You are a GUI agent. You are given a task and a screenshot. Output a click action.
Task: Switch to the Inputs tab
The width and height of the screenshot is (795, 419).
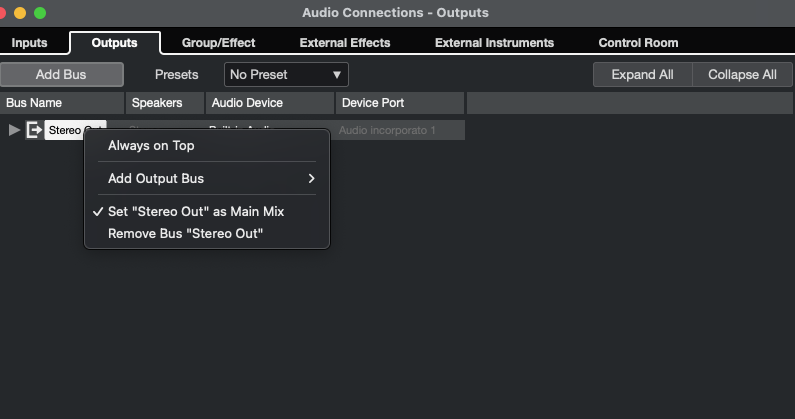click(x=29, y=43)
